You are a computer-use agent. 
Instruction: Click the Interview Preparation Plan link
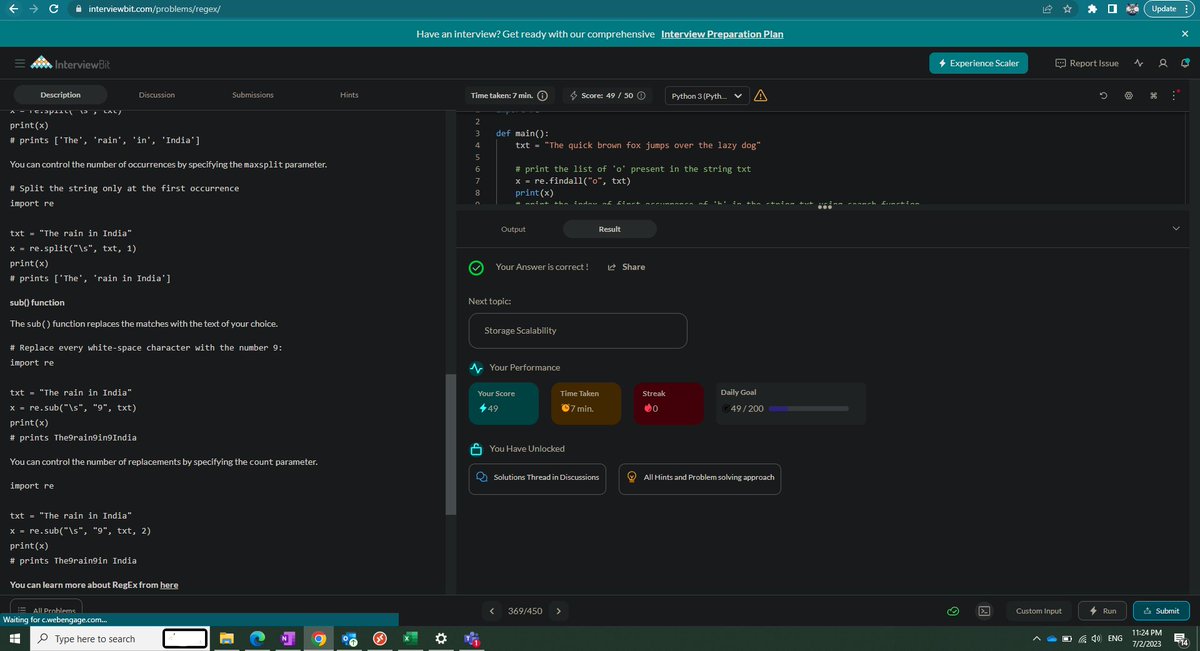click(722, 34)
